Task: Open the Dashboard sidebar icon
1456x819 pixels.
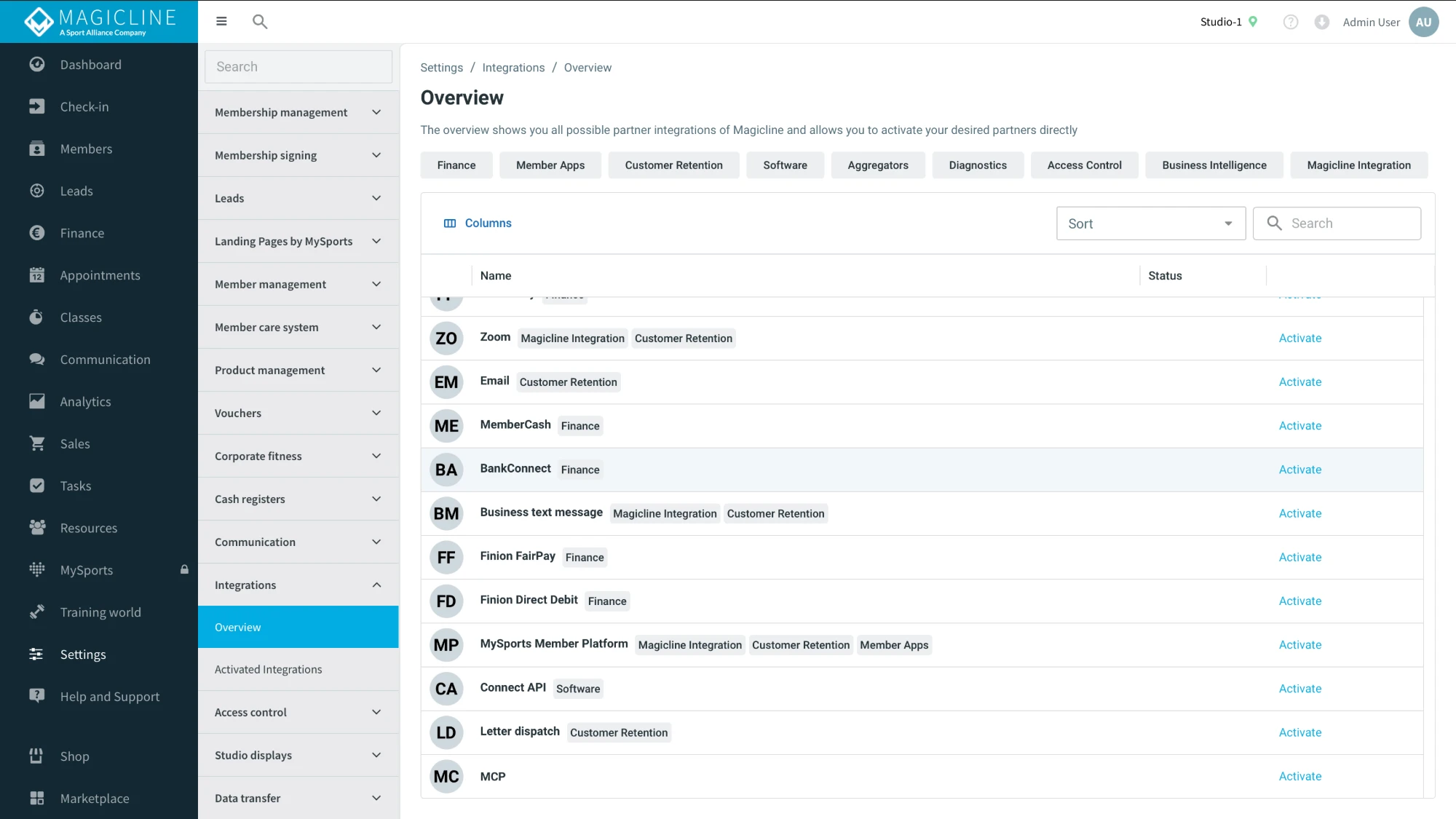Action: click(37, 64)
